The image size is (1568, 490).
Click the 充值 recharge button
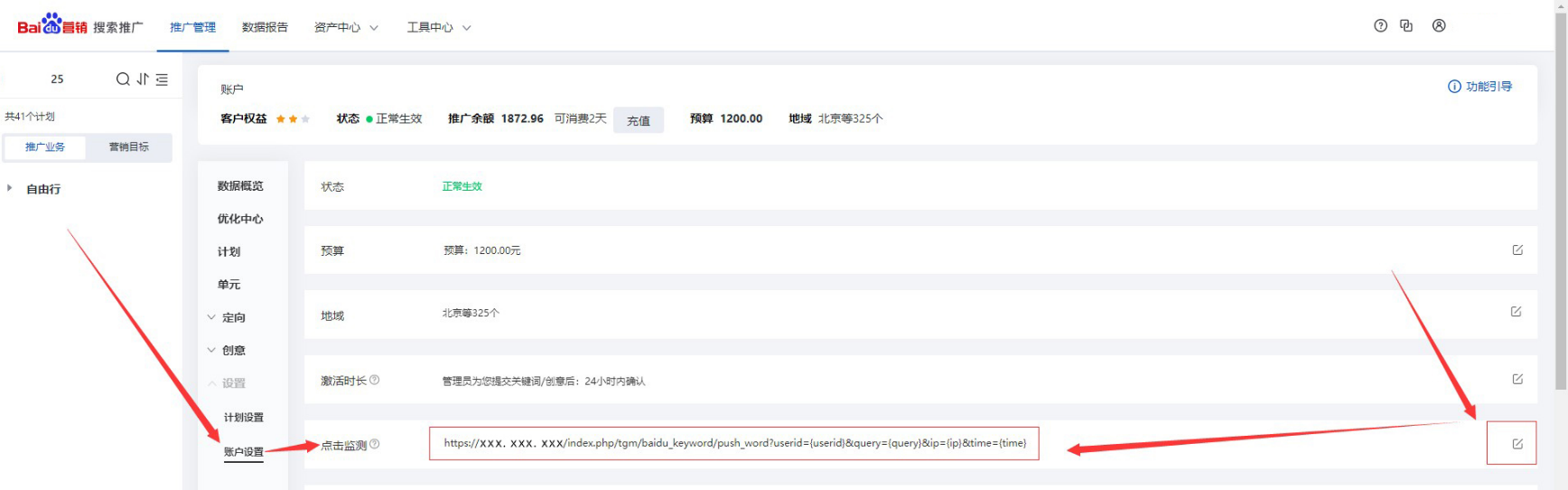point(639,120)
